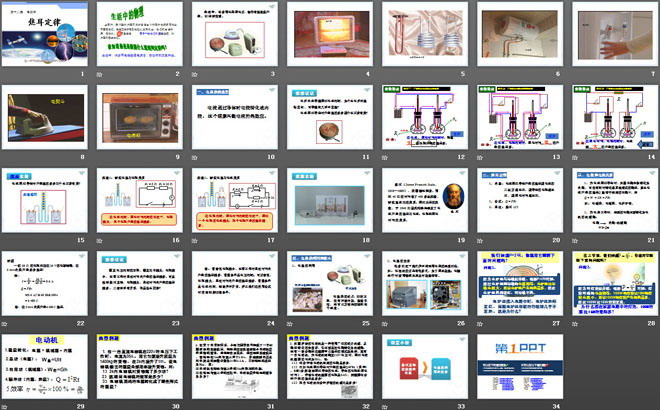The image size is (660, 410).
Task: Select slide 29 titled 电动机
Action: [x=46, y=368]
